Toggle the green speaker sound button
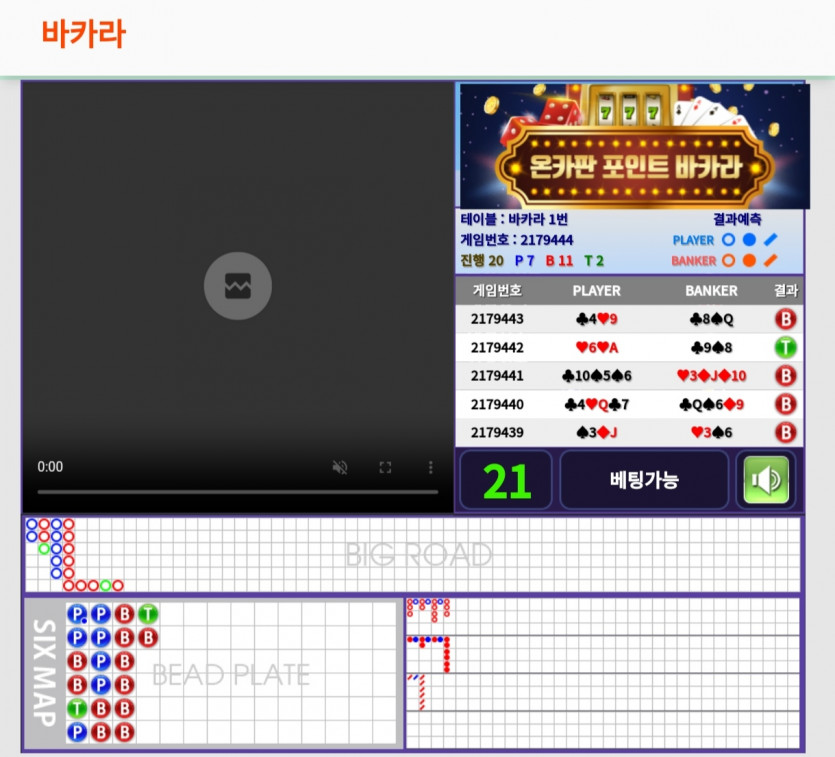This screenshot has width=835, height=757. click(766, 480)
